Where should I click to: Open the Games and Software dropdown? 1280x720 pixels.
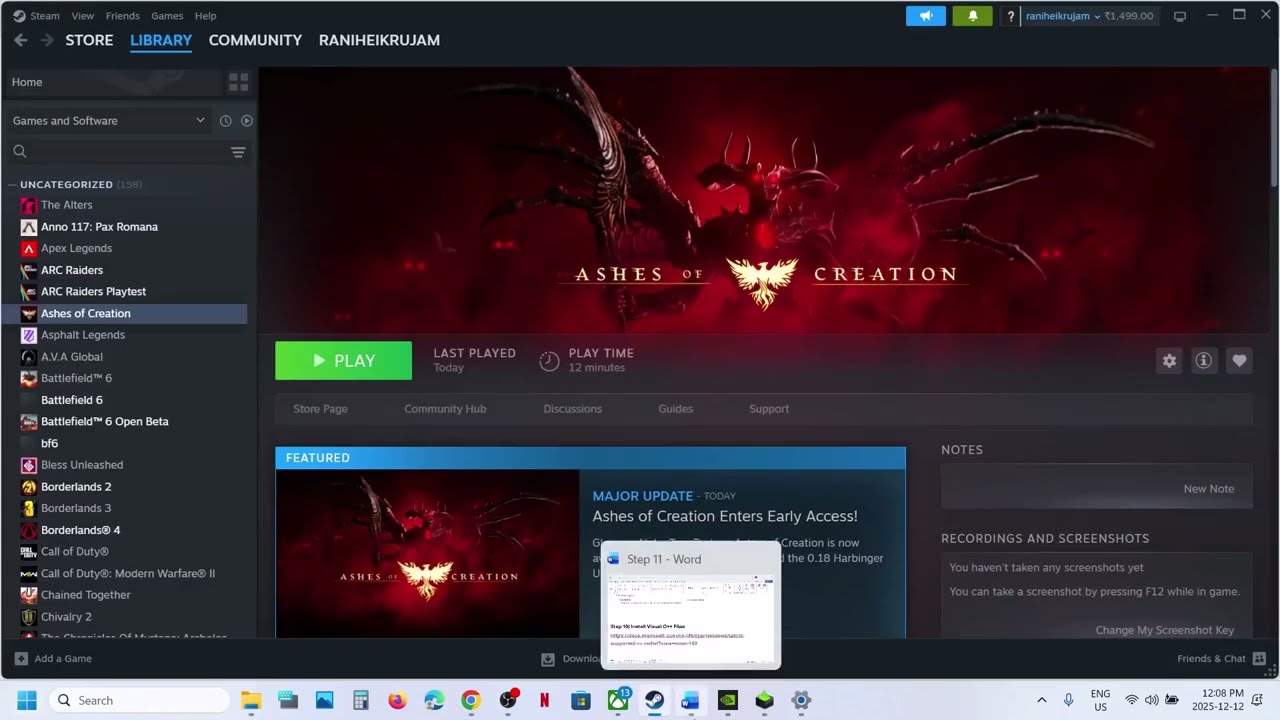108,121
